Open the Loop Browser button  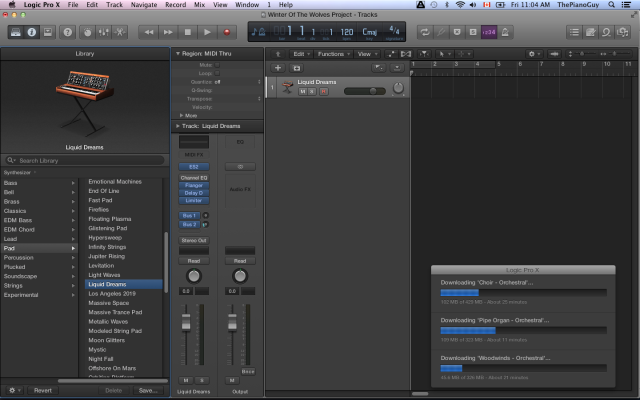point(606,32)
